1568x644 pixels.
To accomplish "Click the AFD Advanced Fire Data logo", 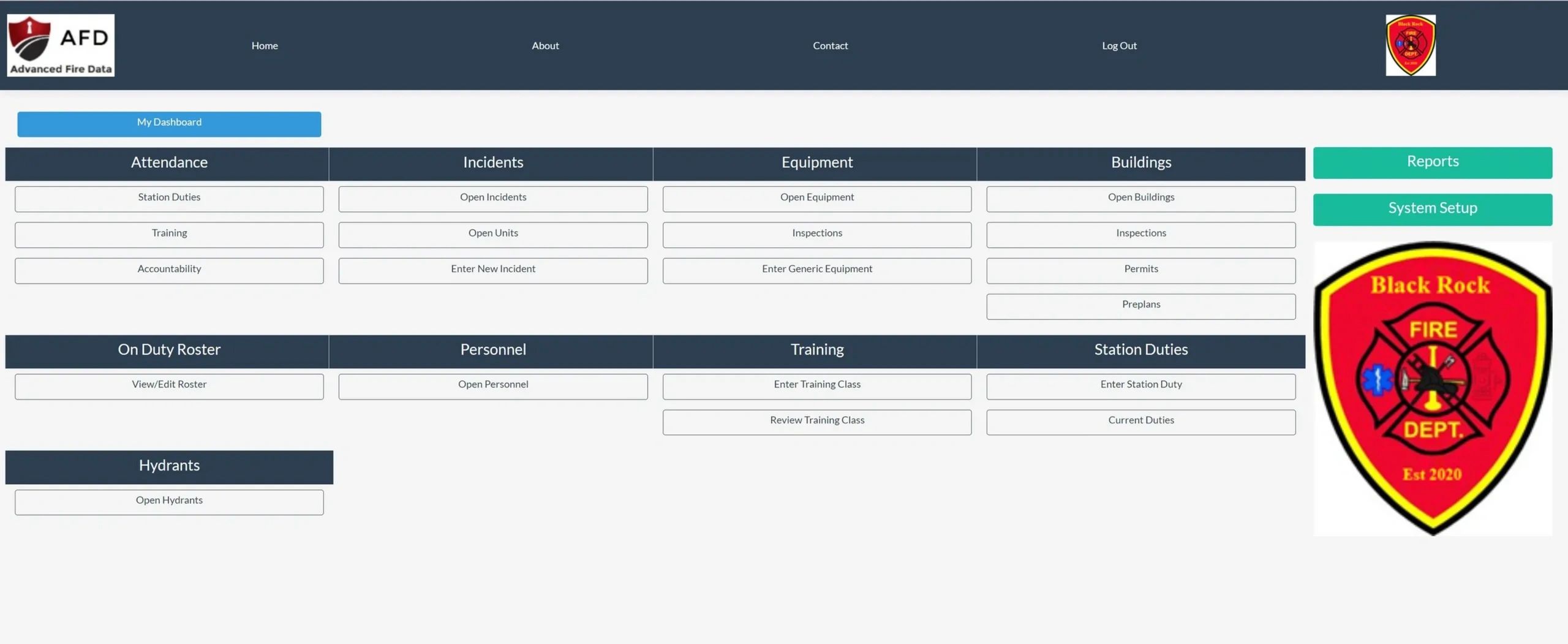I will [x=61, y=45].
